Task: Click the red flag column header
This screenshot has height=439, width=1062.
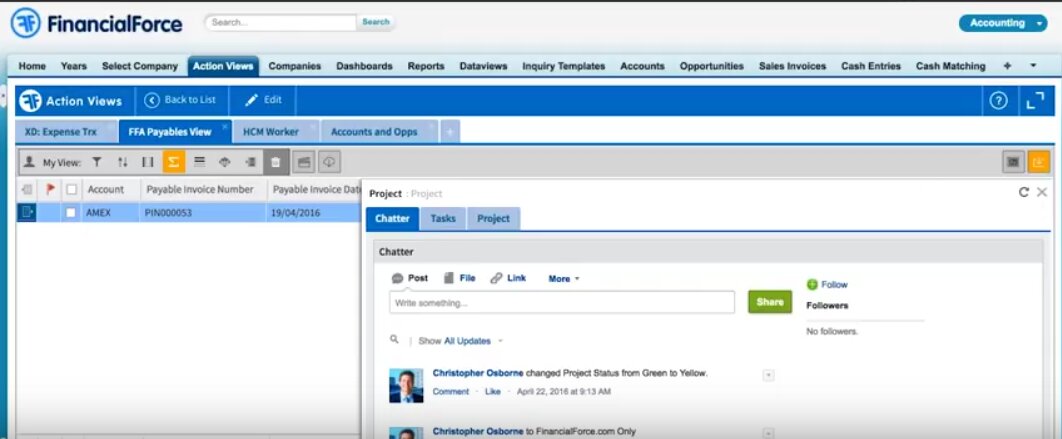Action: click(x=51, y=189)
